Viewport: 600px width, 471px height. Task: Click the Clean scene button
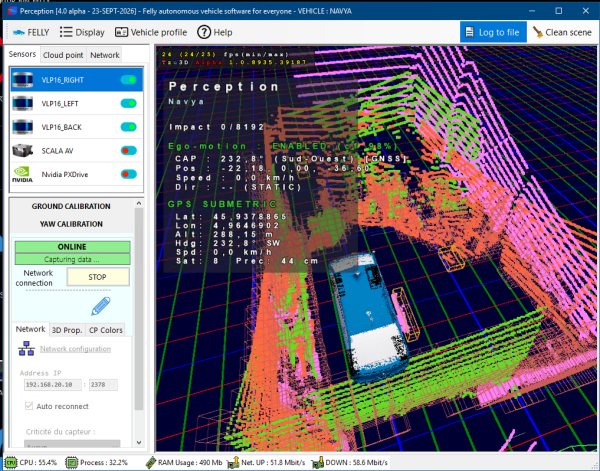point(562,33)
